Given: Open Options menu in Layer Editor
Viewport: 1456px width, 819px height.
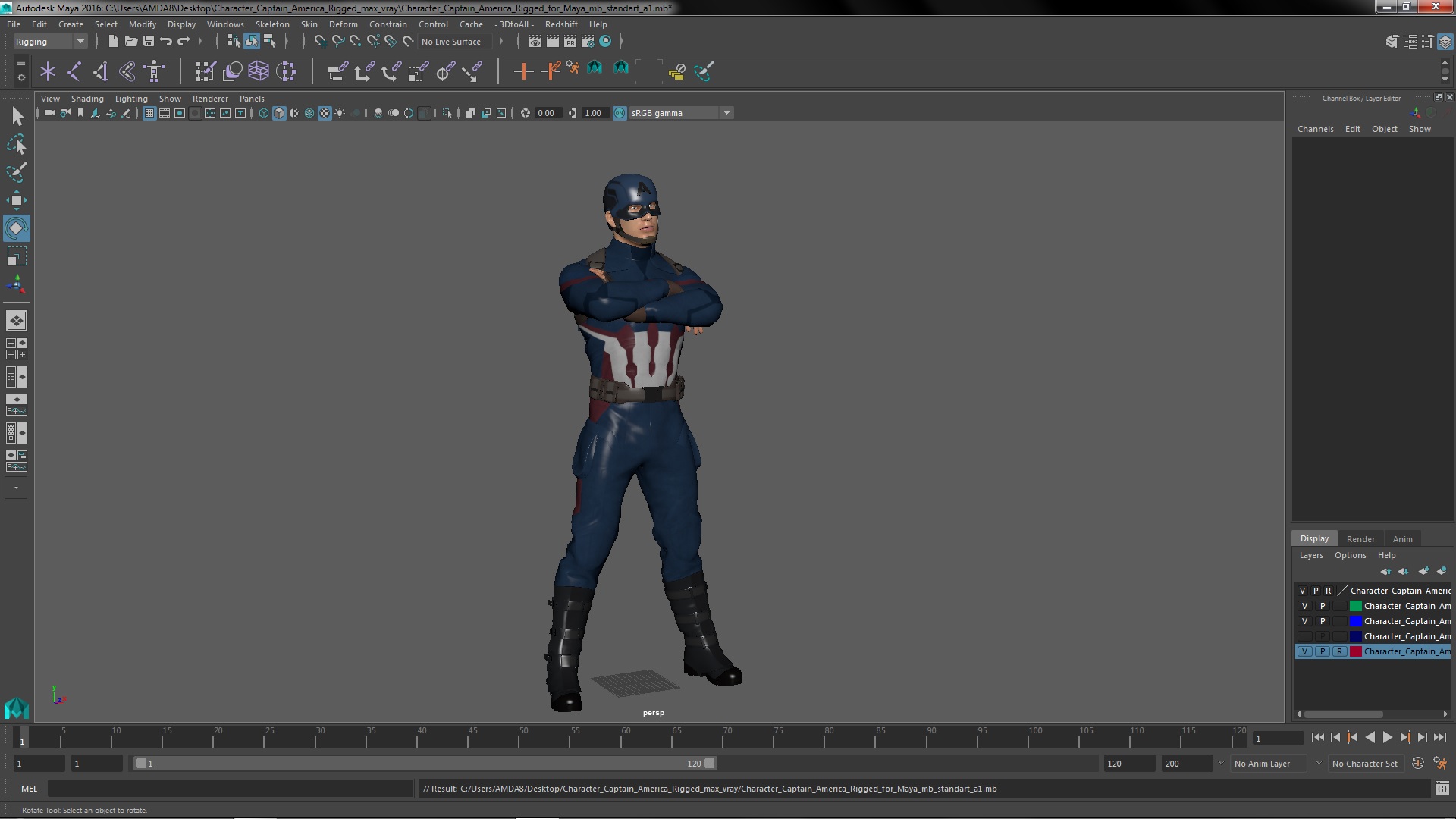Looking at the screenshot, I should coord(1350,555).
